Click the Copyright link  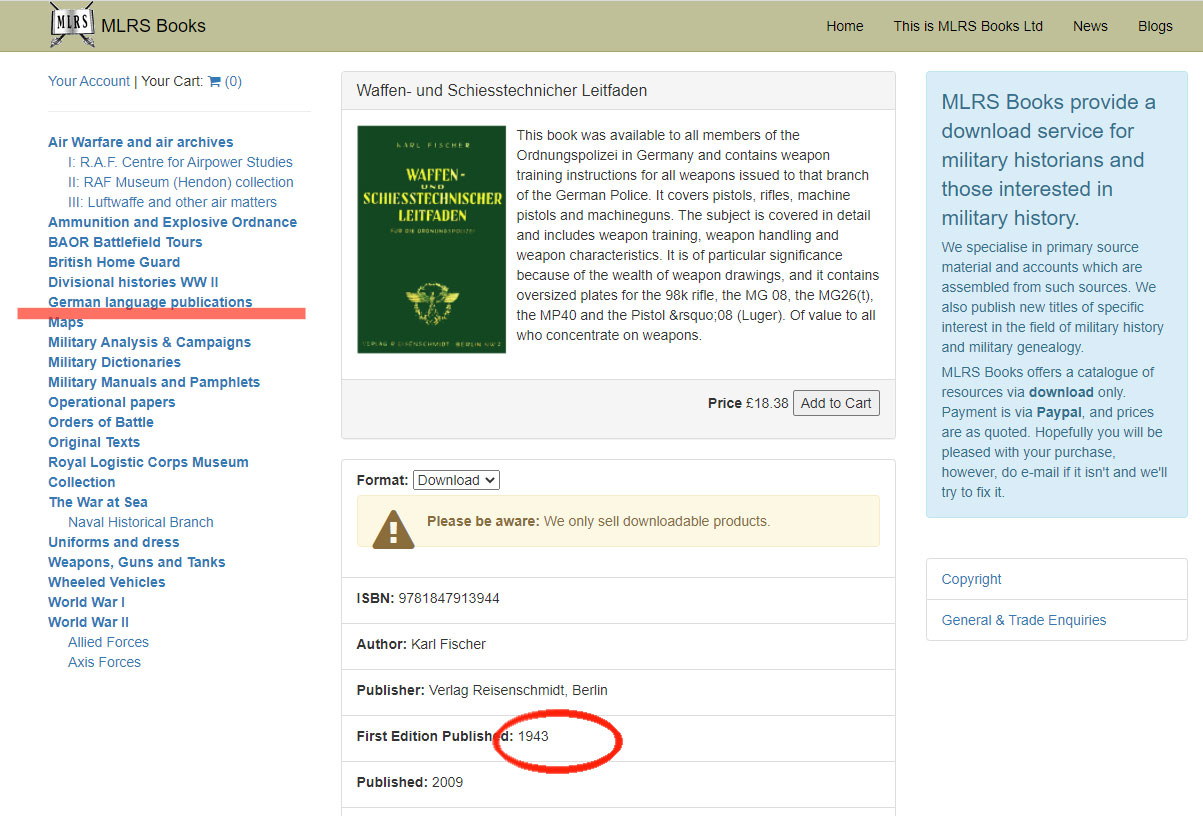point(971,579)
